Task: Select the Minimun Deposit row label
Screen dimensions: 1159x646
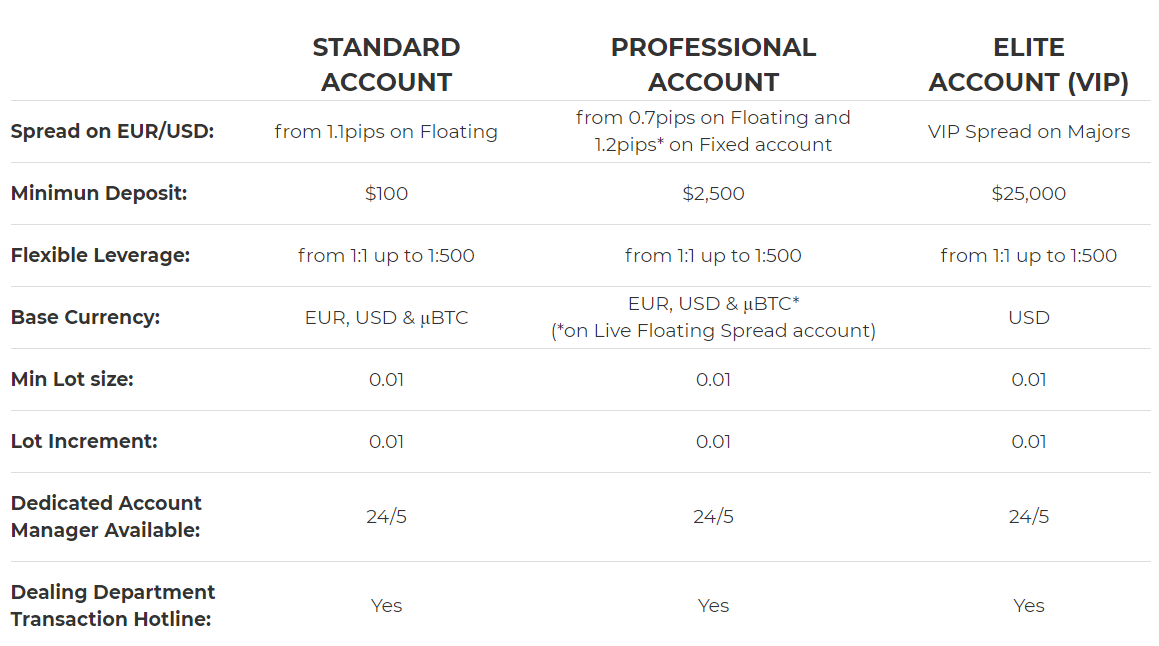Action: tap(99, 193)
